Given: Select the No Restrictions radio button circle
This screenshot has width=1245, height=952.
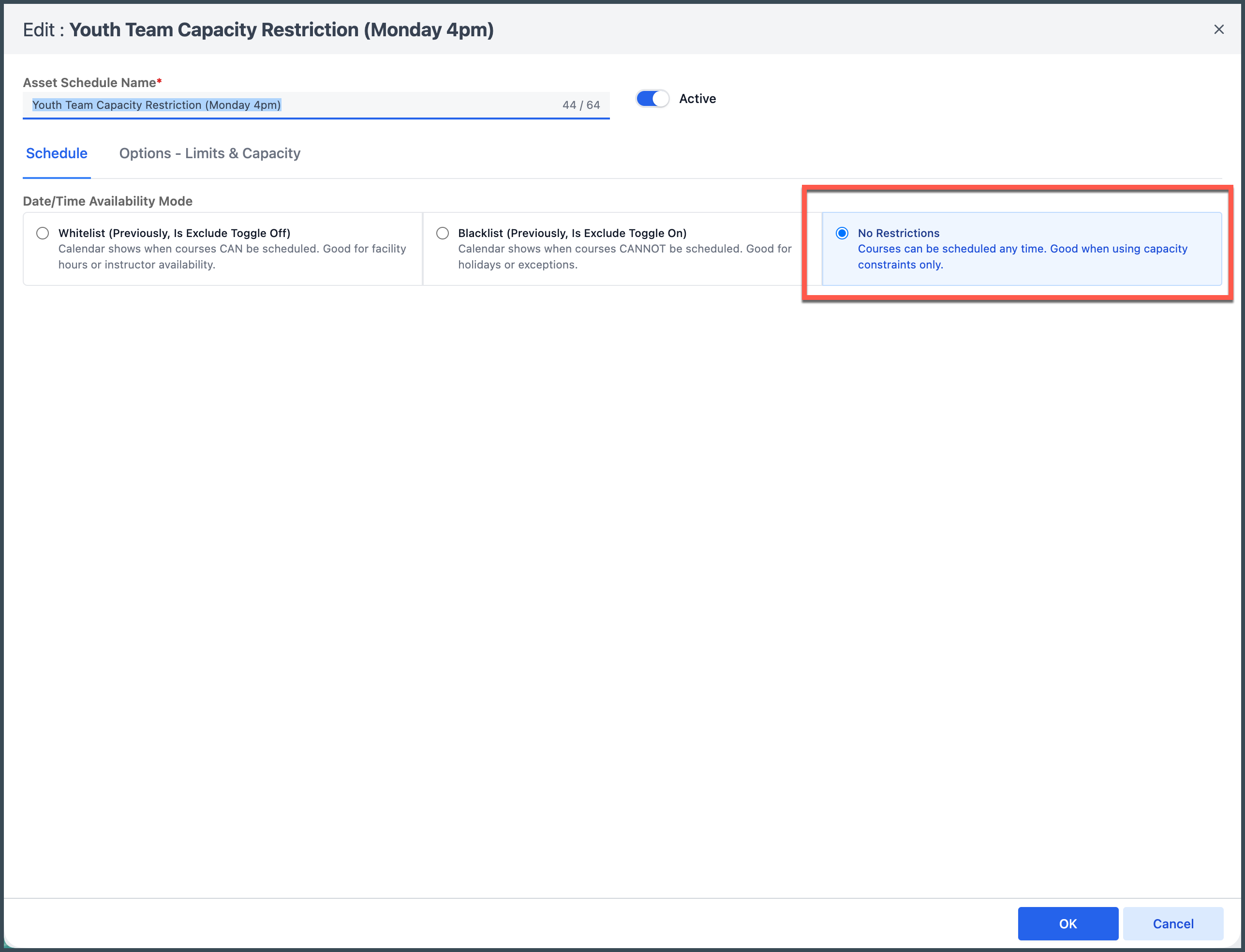Looking at the screenshot, I should pyautogui.click(x=842, y=233).
